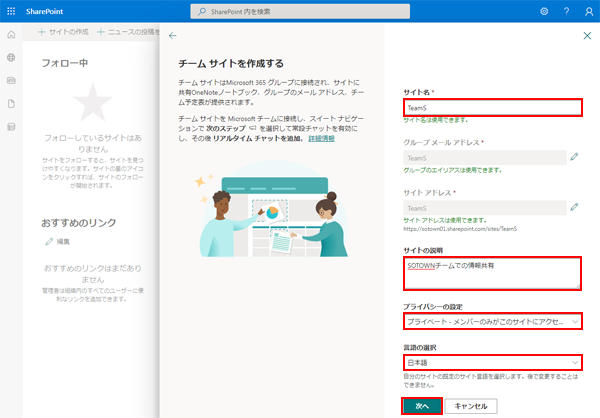This screenshot has height=418, width=600.
Task: Close the create team site panel
Action: point(587,36)
